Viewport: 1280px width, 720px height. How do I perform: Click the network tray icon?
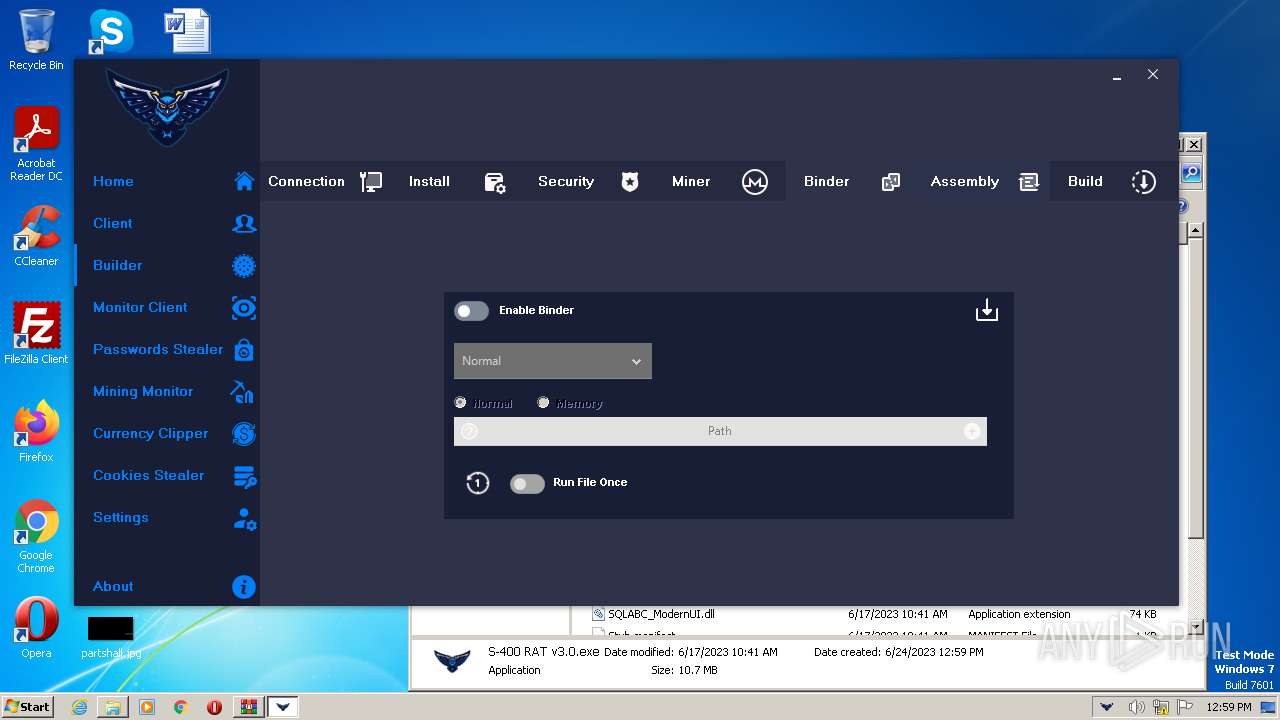(x=1161, y=707)
